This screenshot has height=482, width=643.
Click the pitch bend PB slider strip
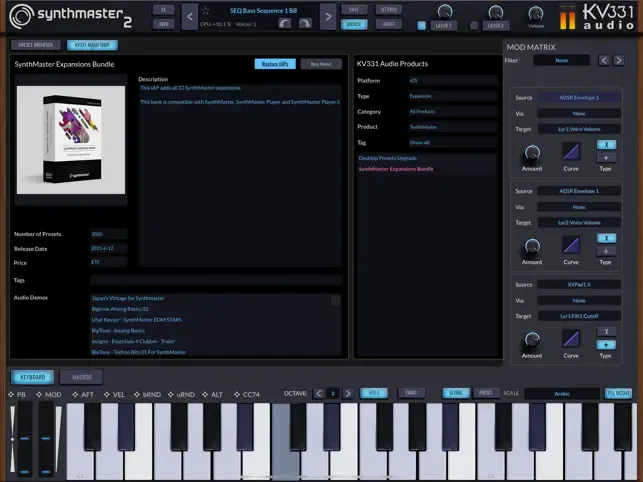[x=24, y=439]
